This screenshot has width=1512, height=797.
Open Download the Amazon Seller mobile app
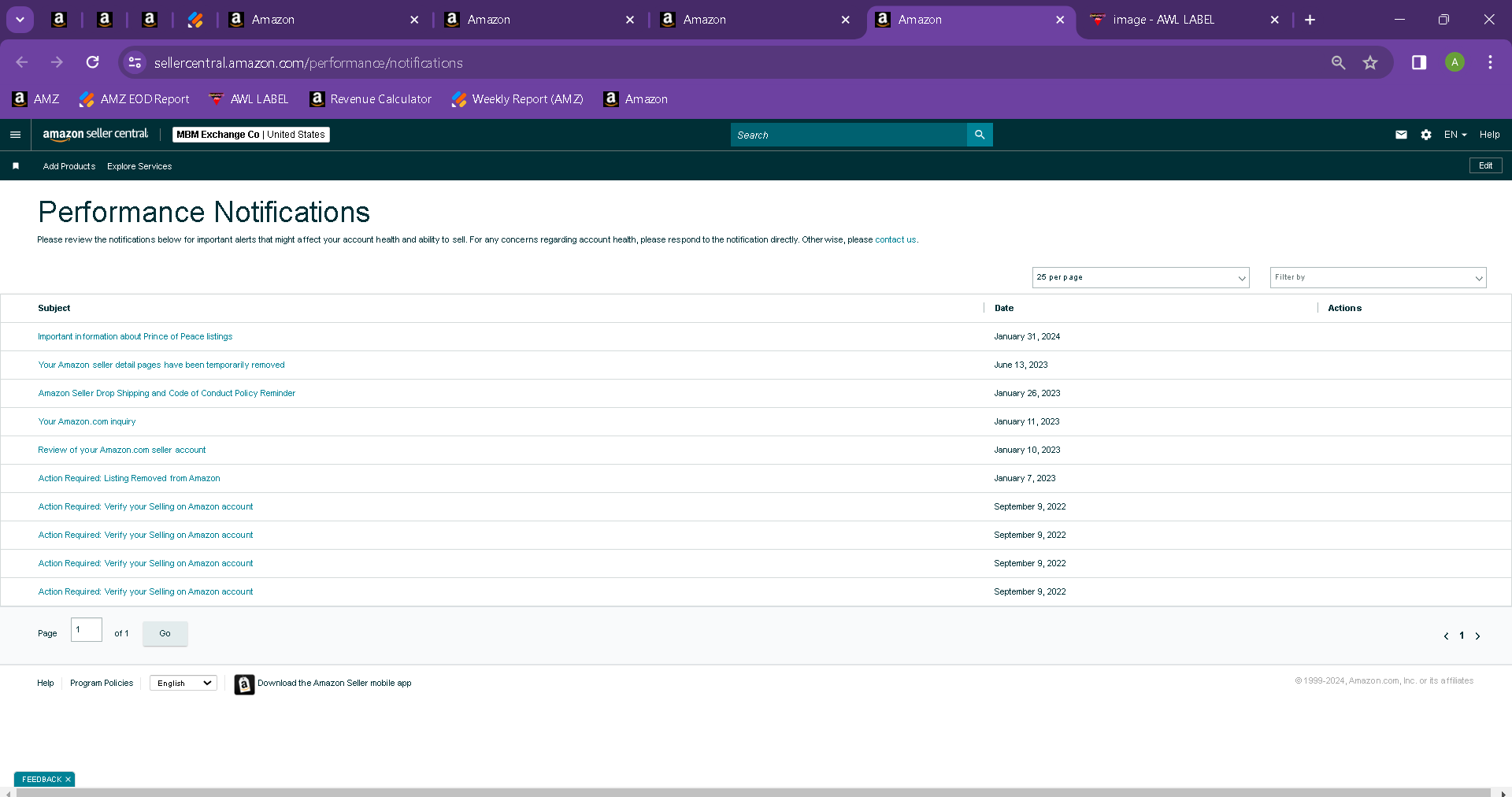tap(335, 683)
